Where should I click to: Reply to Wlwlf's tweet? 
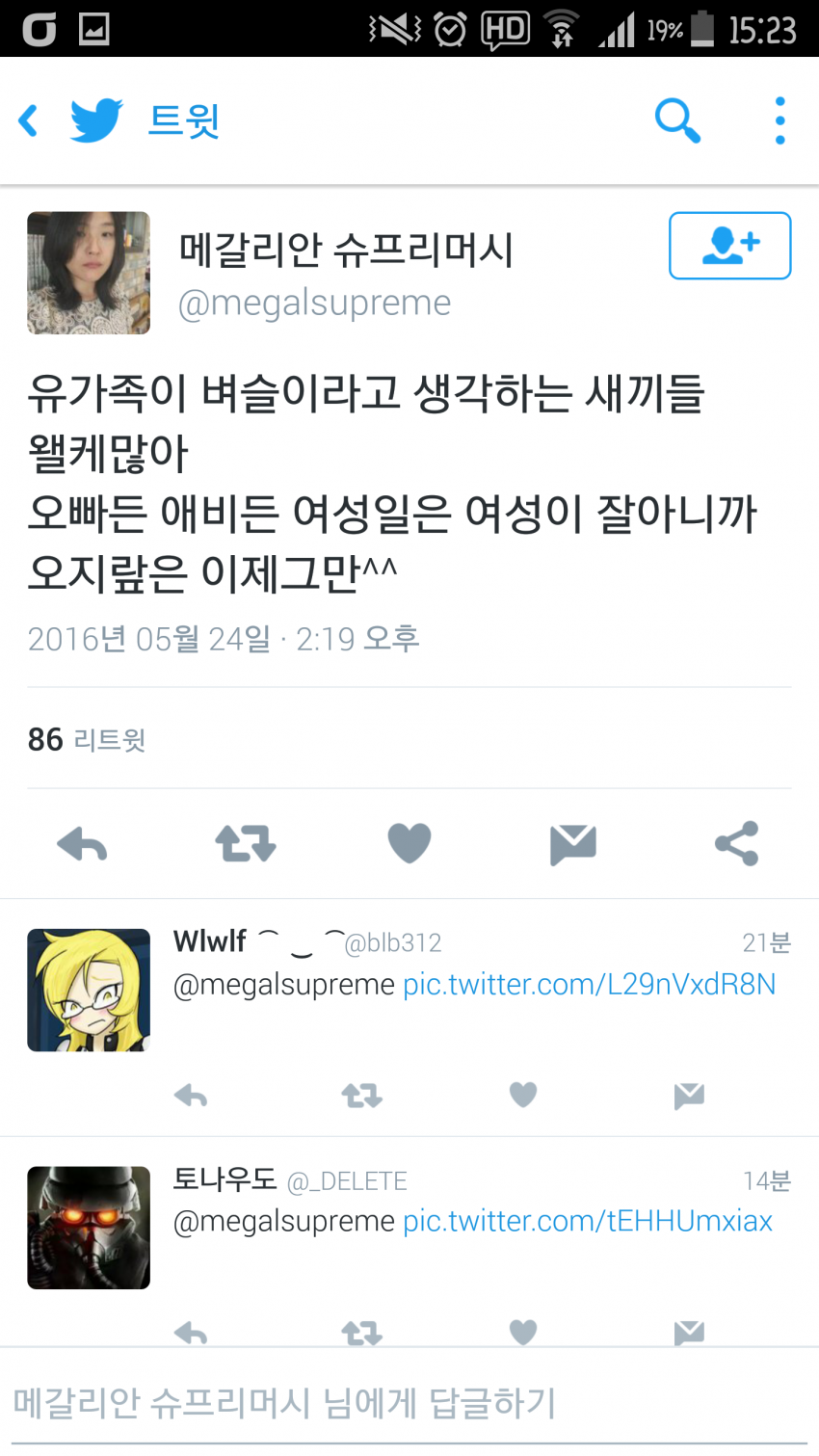pos(191,1095)
